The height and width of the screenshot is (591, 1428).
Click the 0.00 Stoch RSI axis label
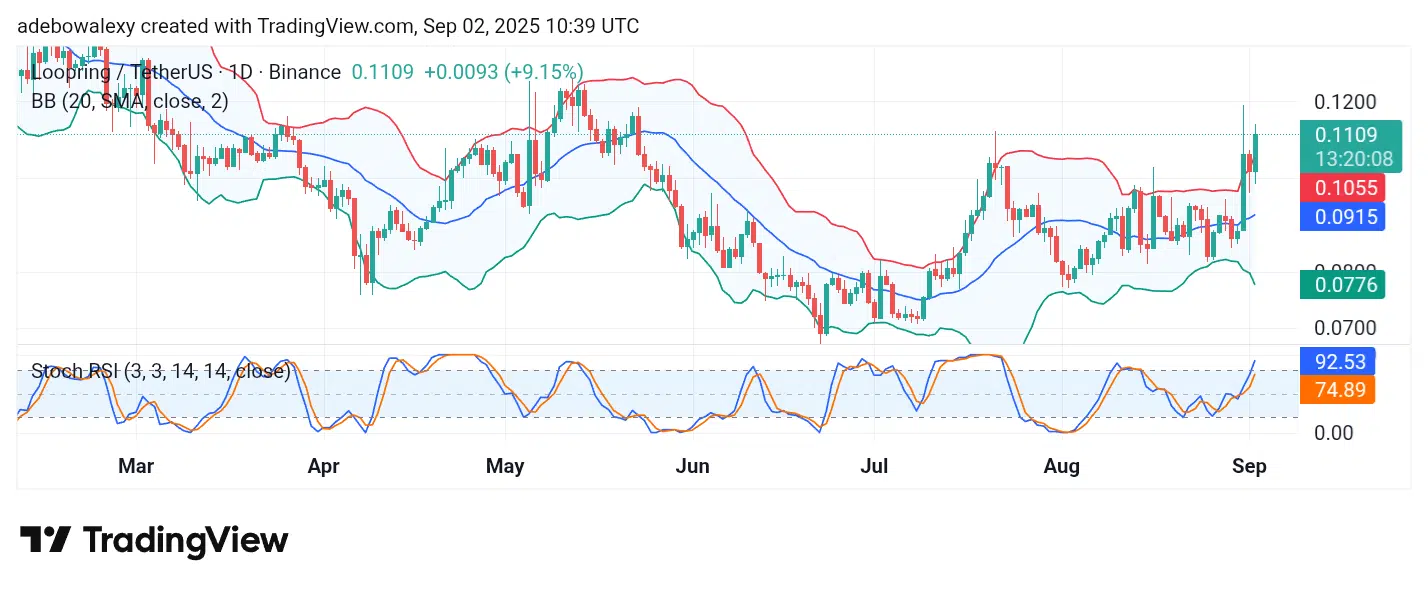(1336, 433)
